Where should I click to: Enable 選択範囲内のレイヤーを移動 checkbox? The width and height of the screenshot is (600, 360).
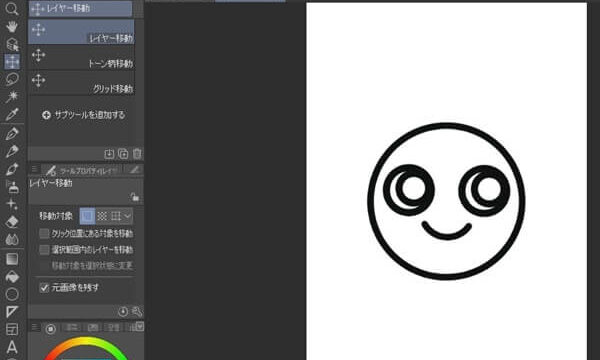[44, 250]
